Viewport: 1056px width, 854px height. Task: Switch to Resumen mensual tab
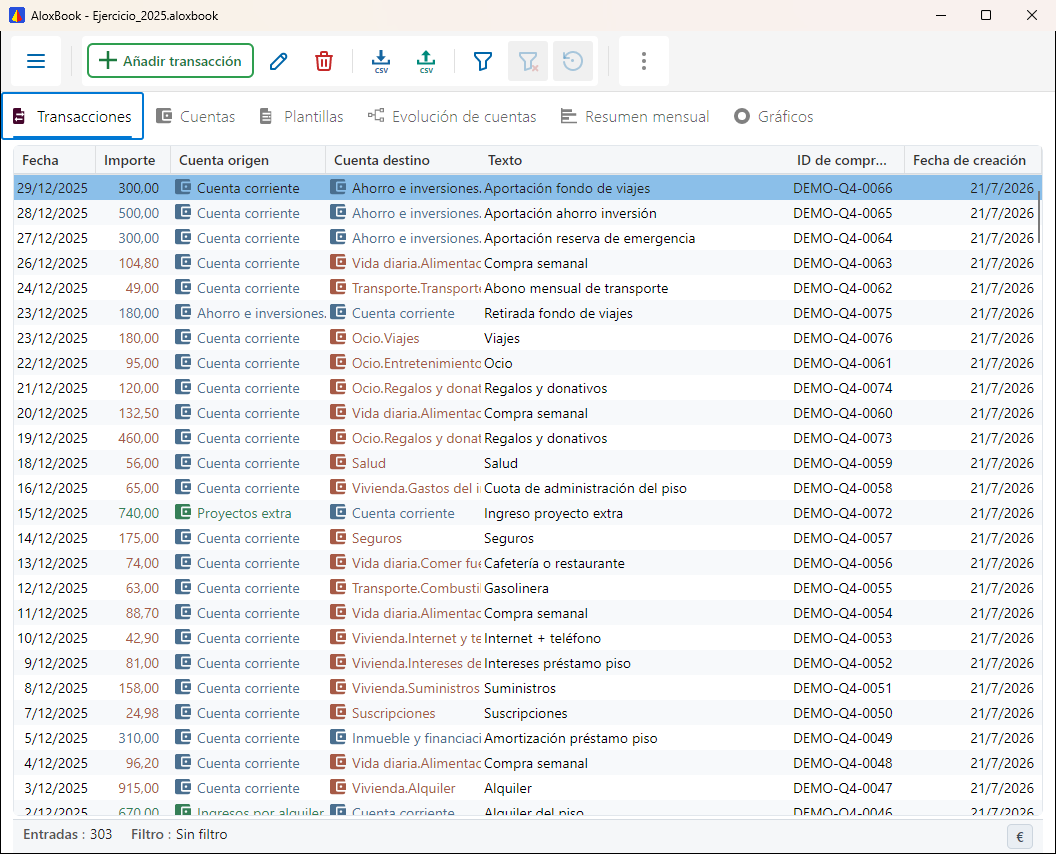click(x=635, y=117)
